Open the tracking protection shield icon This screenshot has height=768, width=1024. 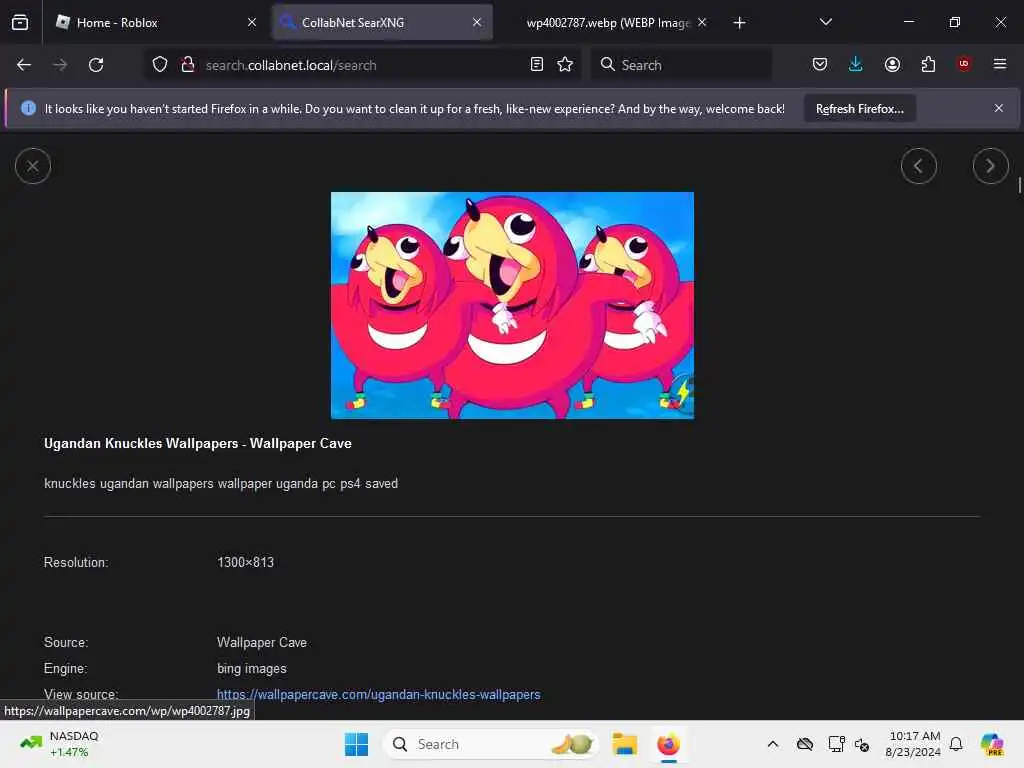(160, 64)
